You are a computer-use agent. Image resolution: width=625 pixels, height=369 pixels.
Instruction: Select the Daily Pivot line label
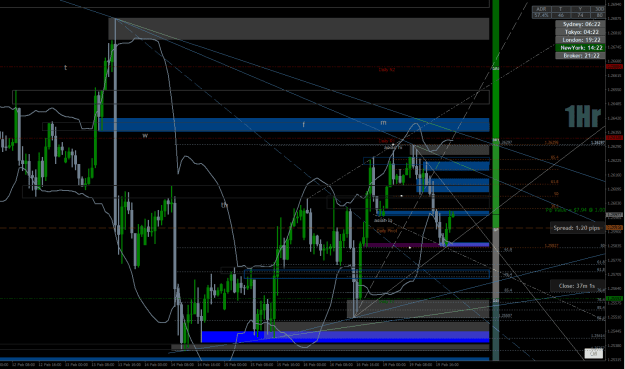coord(387,230)
